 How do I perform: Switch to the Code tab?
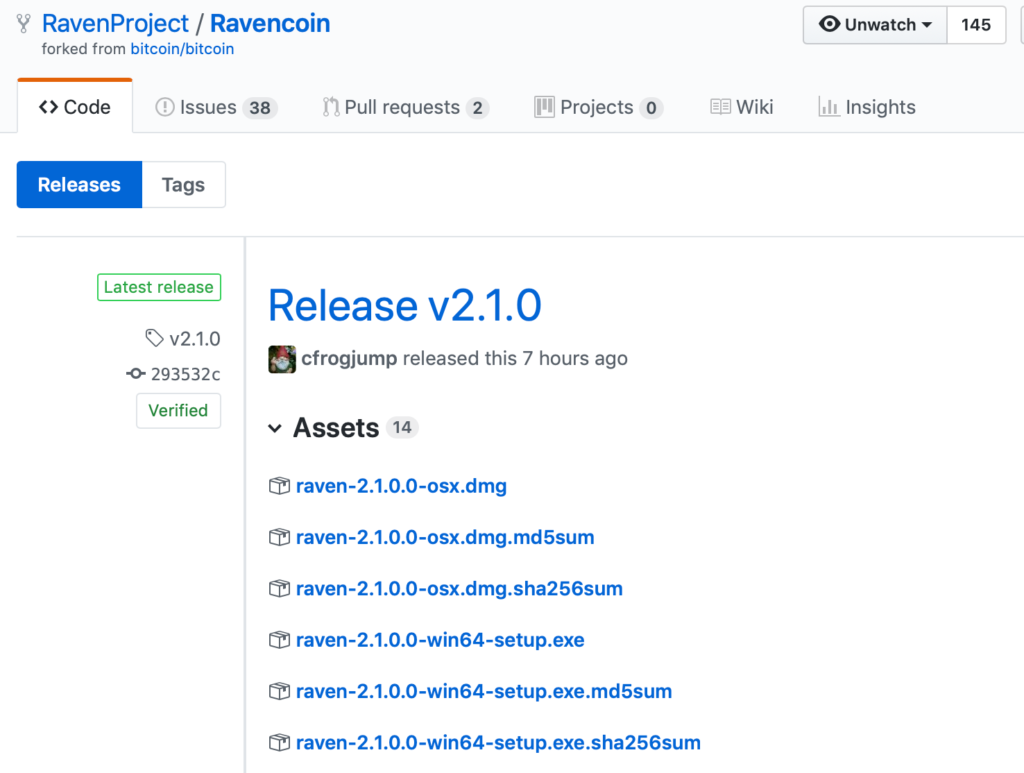pyautogui.click(x=75, y=106)
